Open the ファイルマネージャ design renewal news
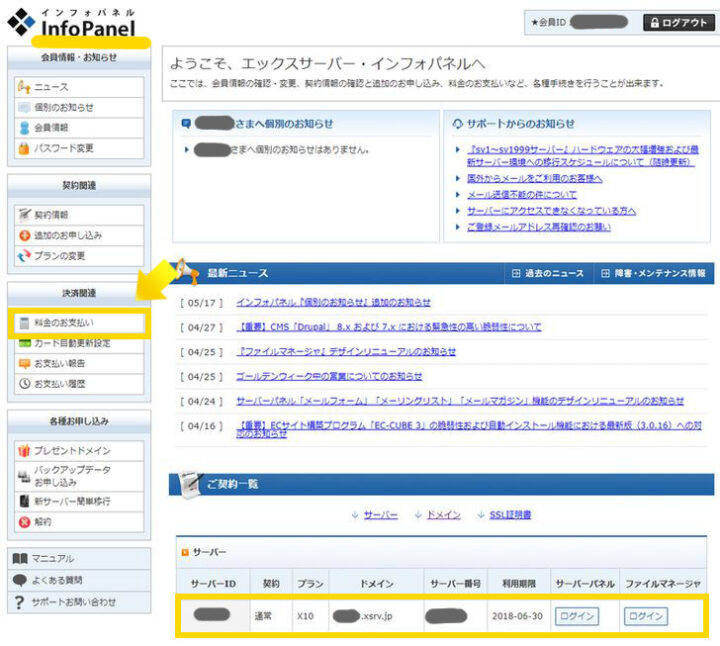 coord(346,352)
